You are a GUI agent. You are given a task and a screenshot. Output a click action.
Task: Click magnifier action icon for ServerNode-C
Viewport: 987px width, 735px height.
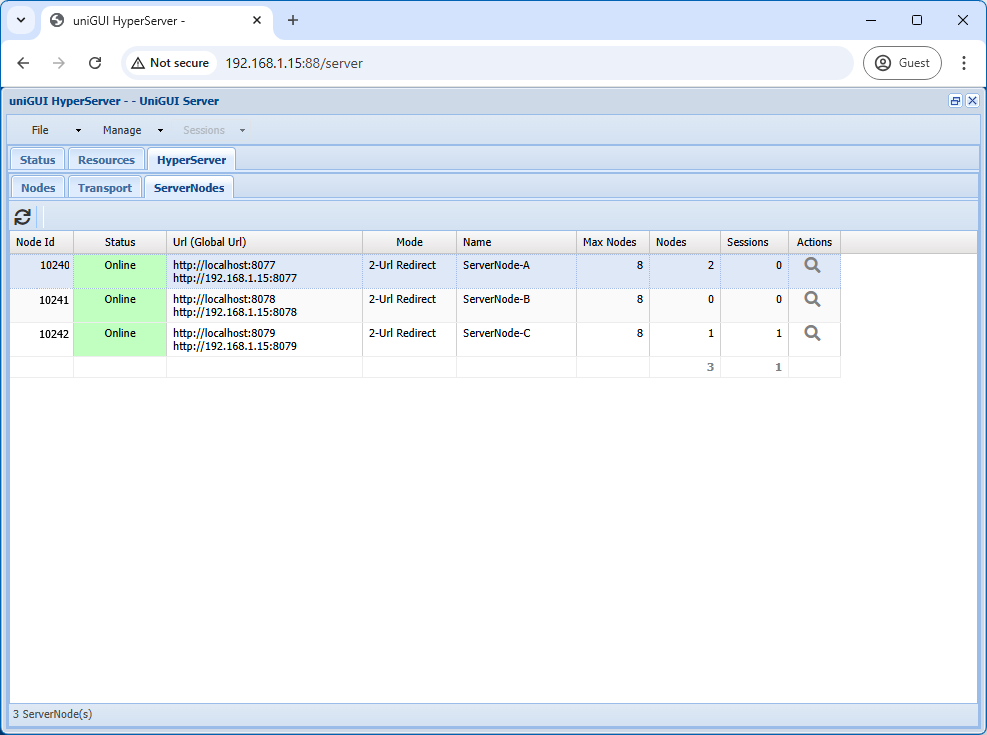tap(812, 334)
